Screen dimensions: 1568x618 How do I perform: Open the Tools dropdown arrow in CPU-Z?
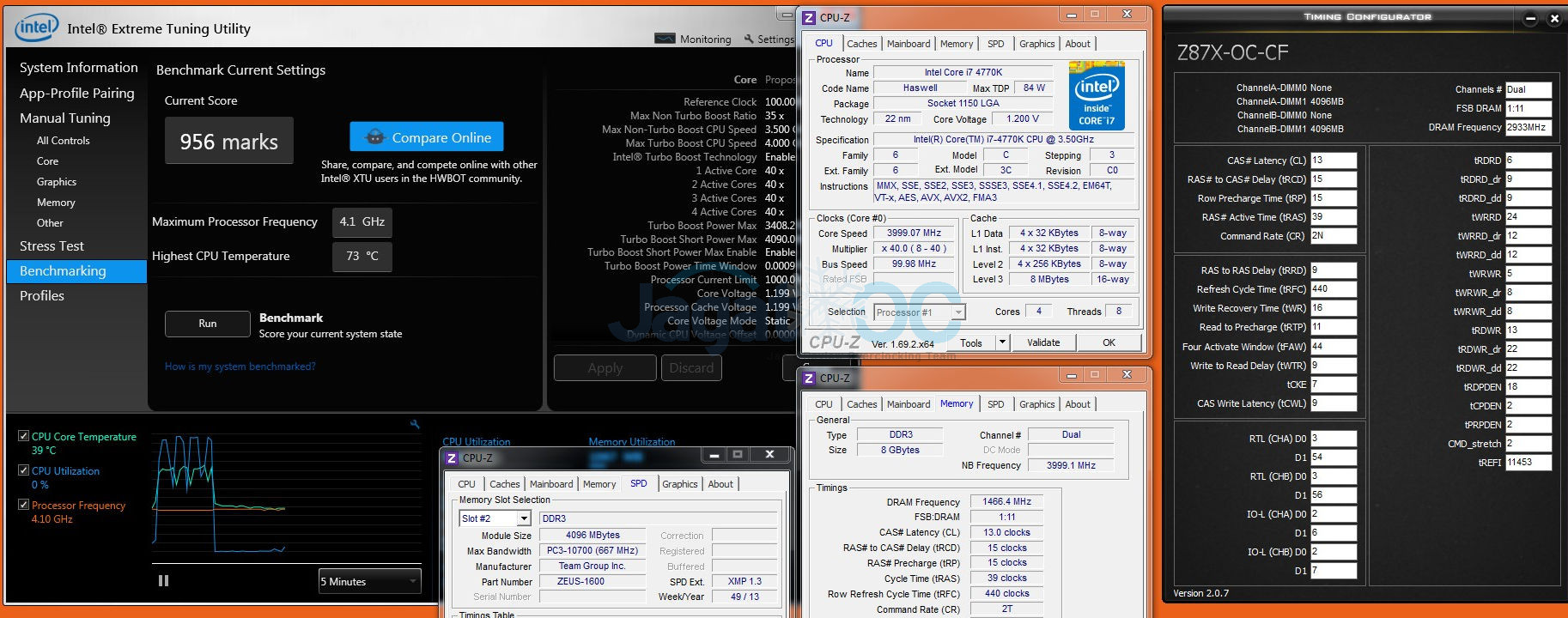(1001, 342)
